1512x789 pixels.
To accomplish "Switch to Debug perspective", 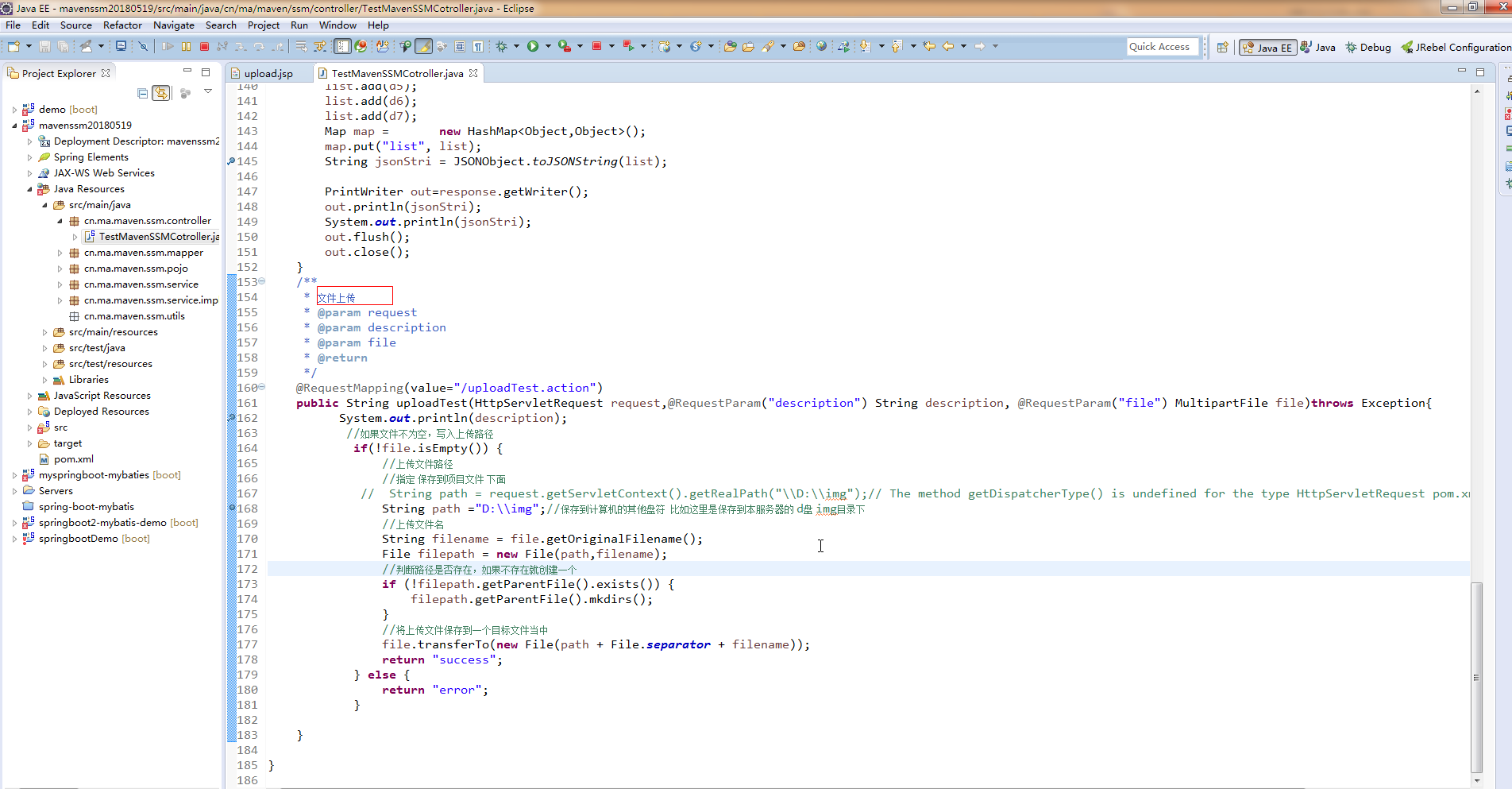I will 1368,48.
